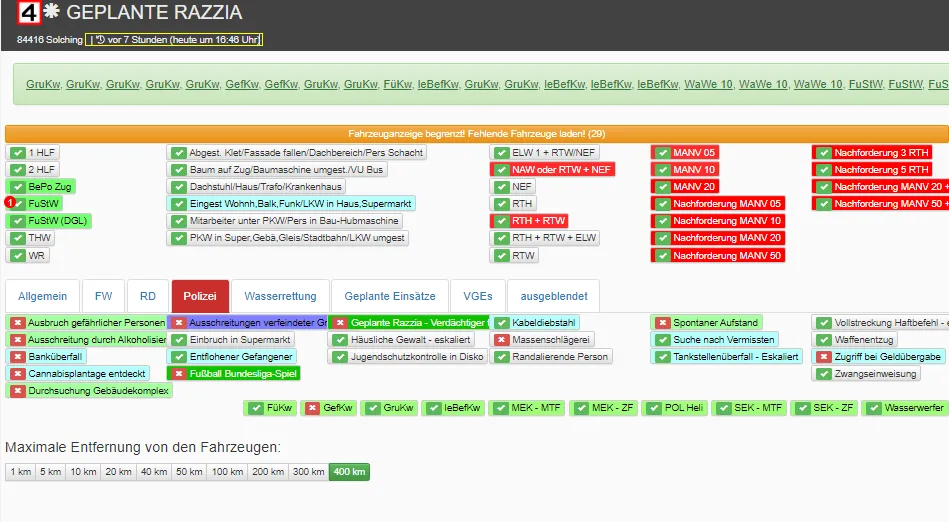Toggle the Waffenentzug mission filter
Screen dimensions: 949x522
coord(865,340)
